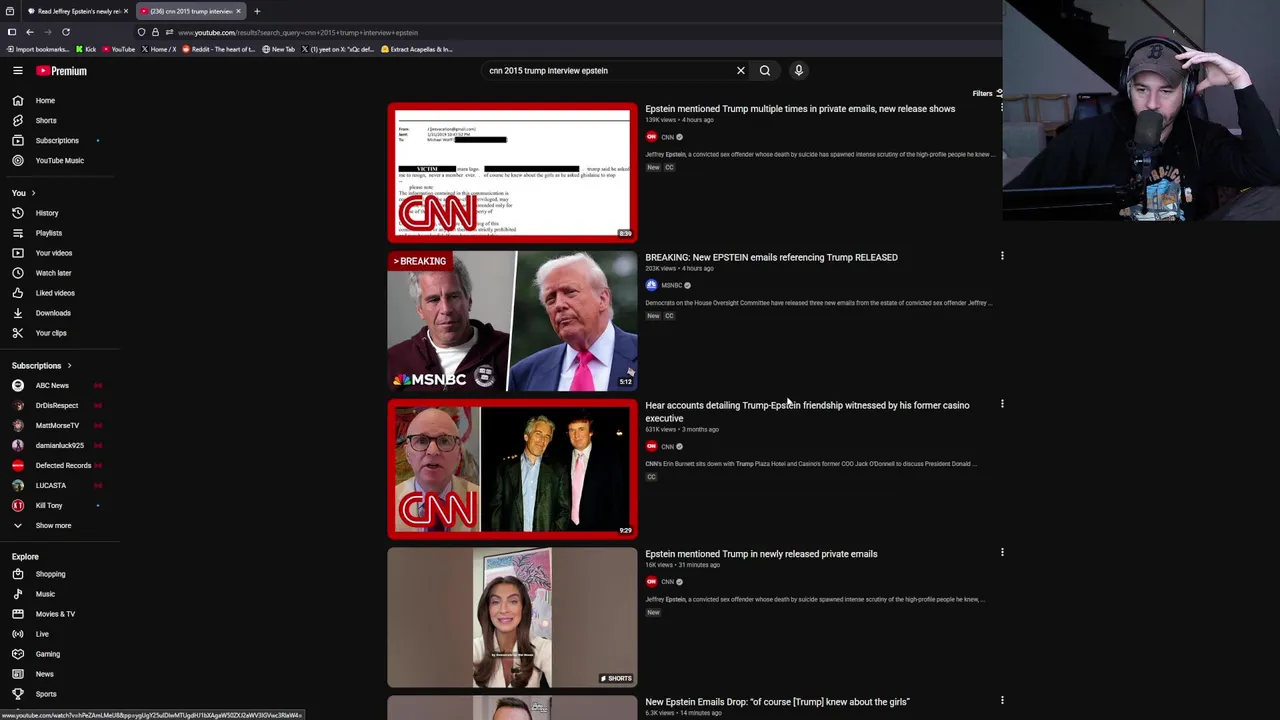Open more options for New Epstein Emails Drop
Screen dimensions: 1280x720
[x=1002, y=701]
